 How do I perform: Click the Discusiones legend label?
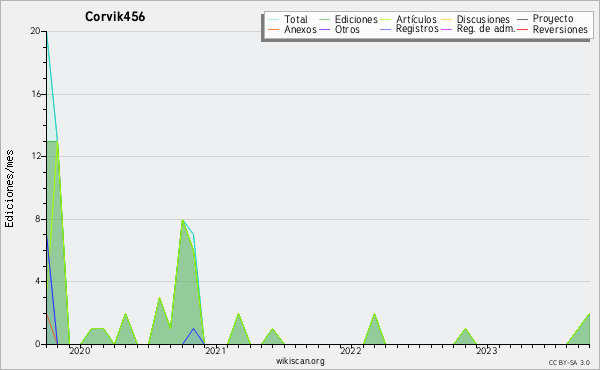483,20
